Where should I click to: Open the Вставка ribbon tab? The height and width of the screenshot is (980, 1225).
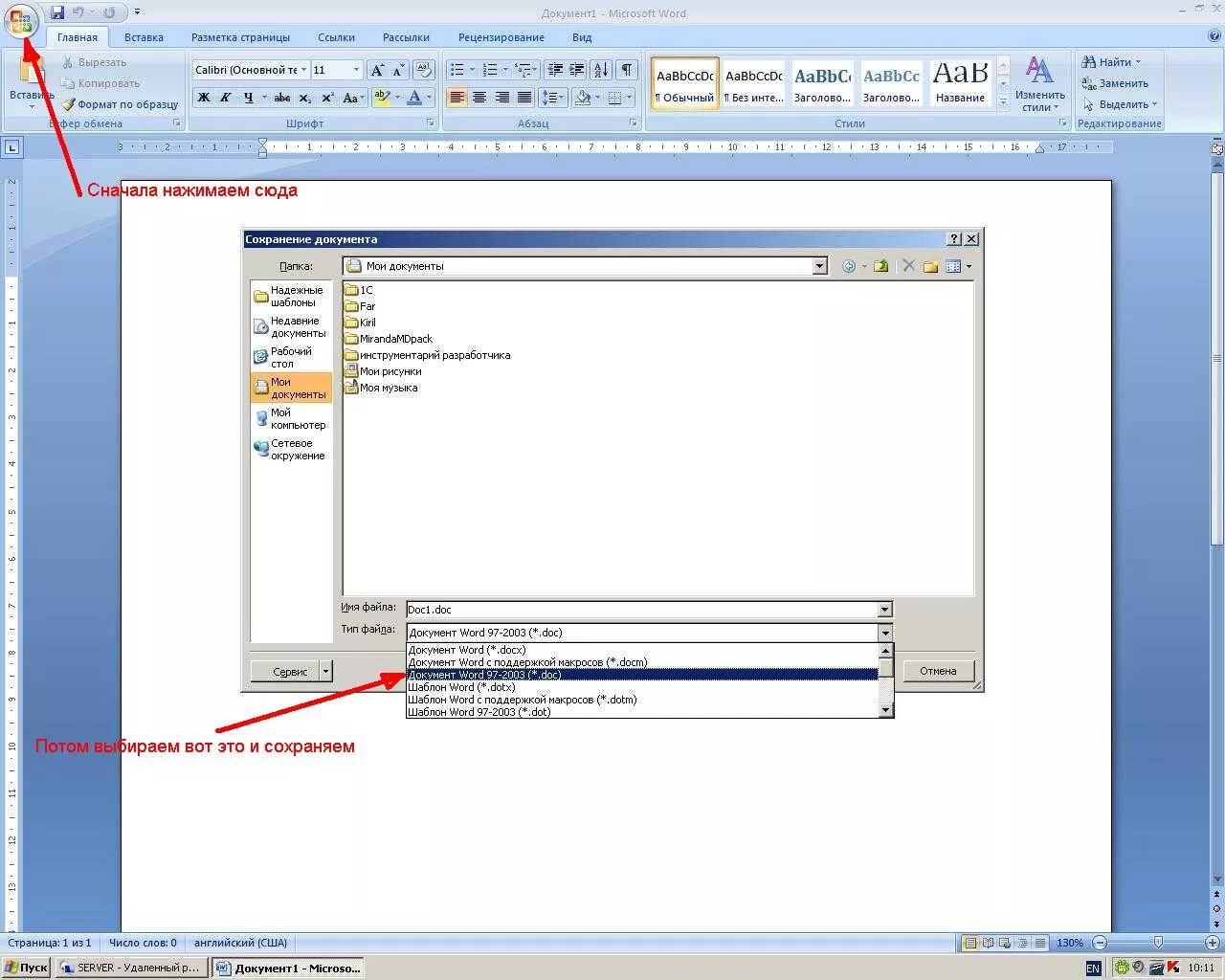144,37
